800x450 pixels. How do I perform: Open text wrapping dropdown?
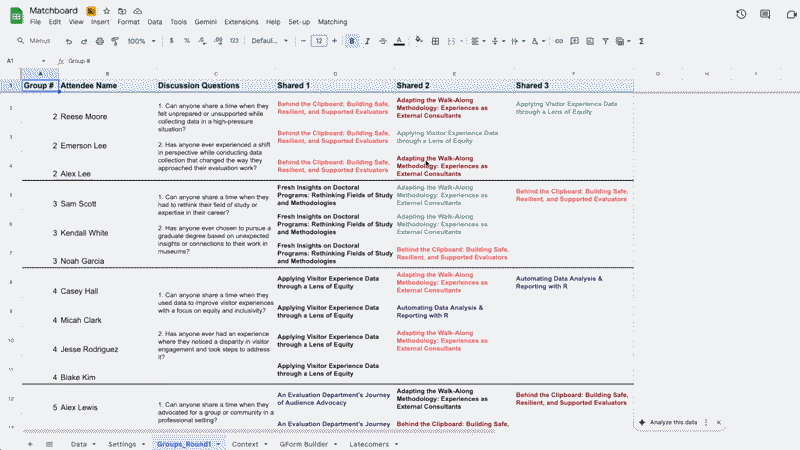pos(517,41)
